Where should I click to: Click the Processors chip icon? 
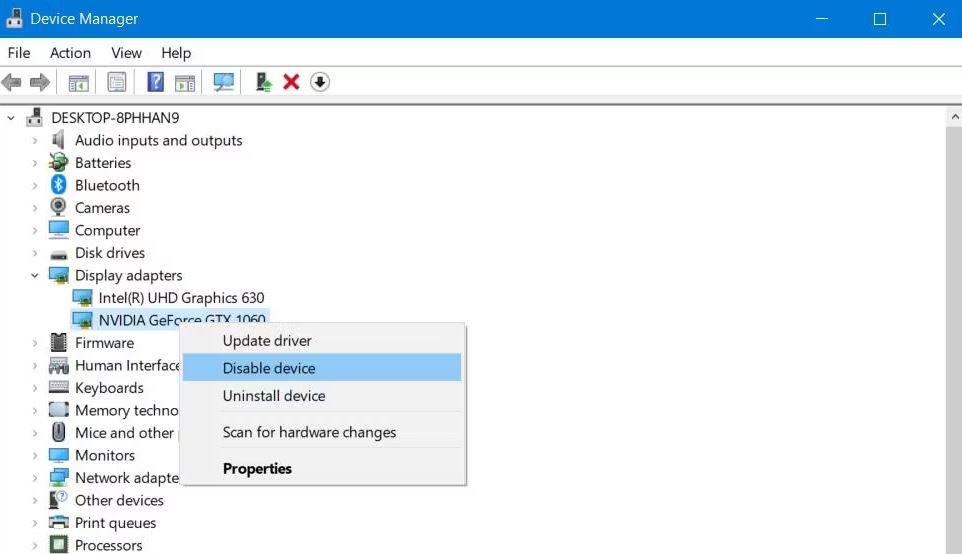coord(59,545)
